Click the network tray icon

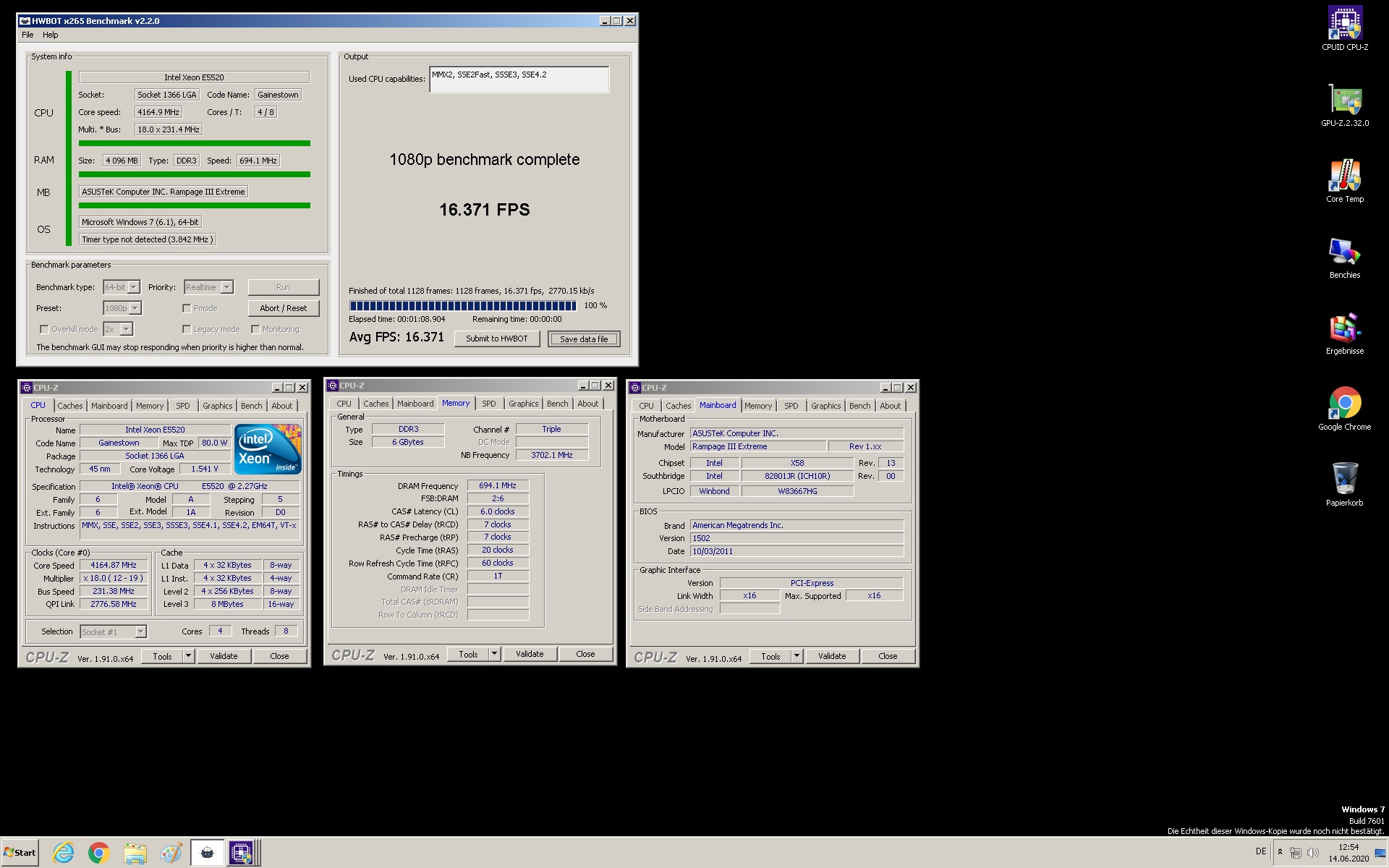pyautogui.click(x=1296, y=853)
